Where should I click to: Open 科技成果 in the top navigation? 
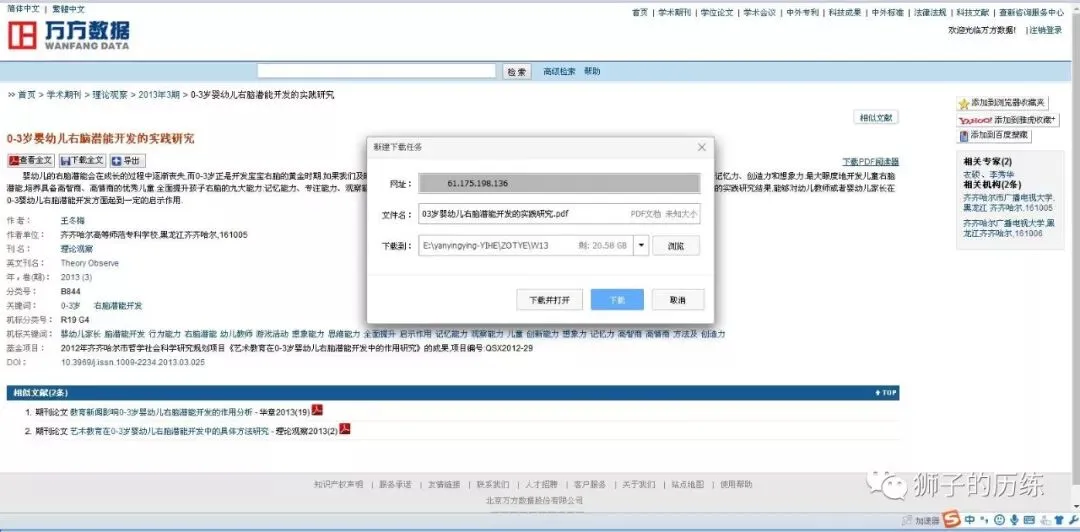click(x=844, y=12)
